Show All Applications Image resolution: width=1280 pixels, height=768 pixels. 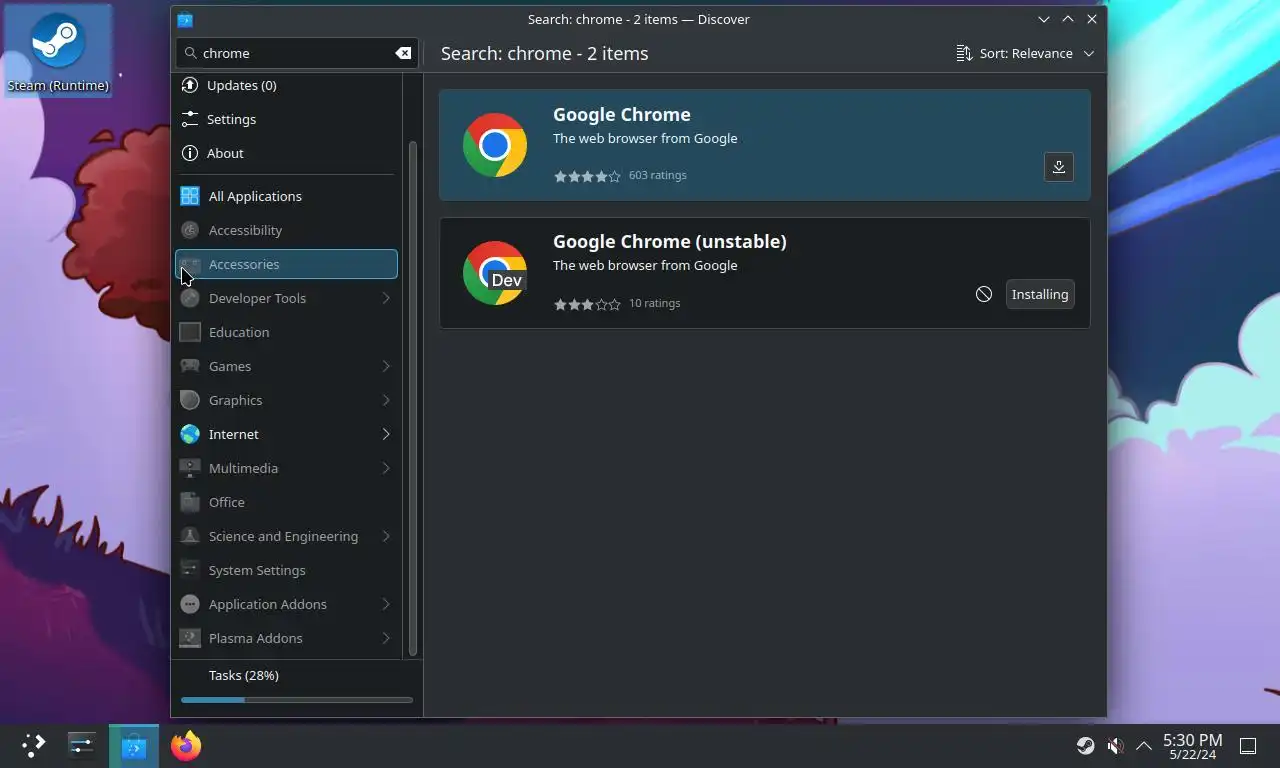288,196
